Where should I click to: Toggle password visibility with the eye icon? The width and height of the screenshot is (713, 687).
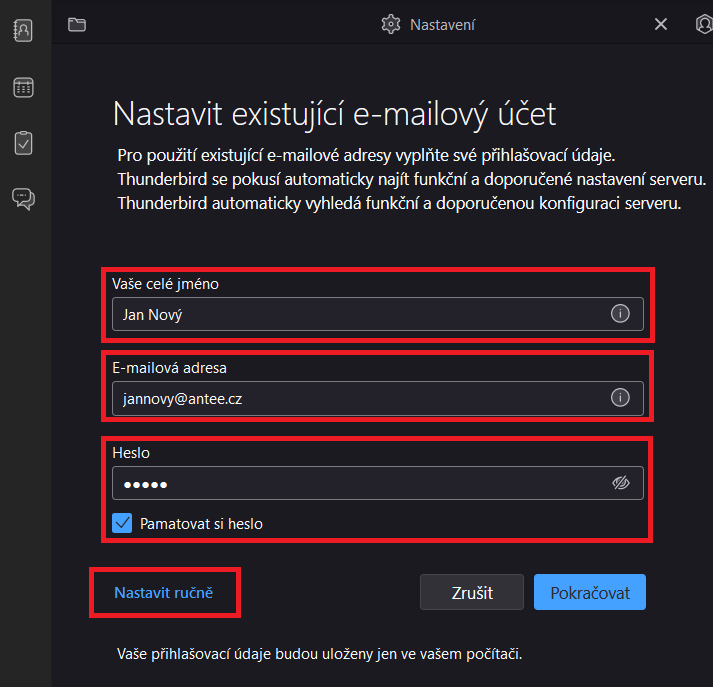coord(620,484)
